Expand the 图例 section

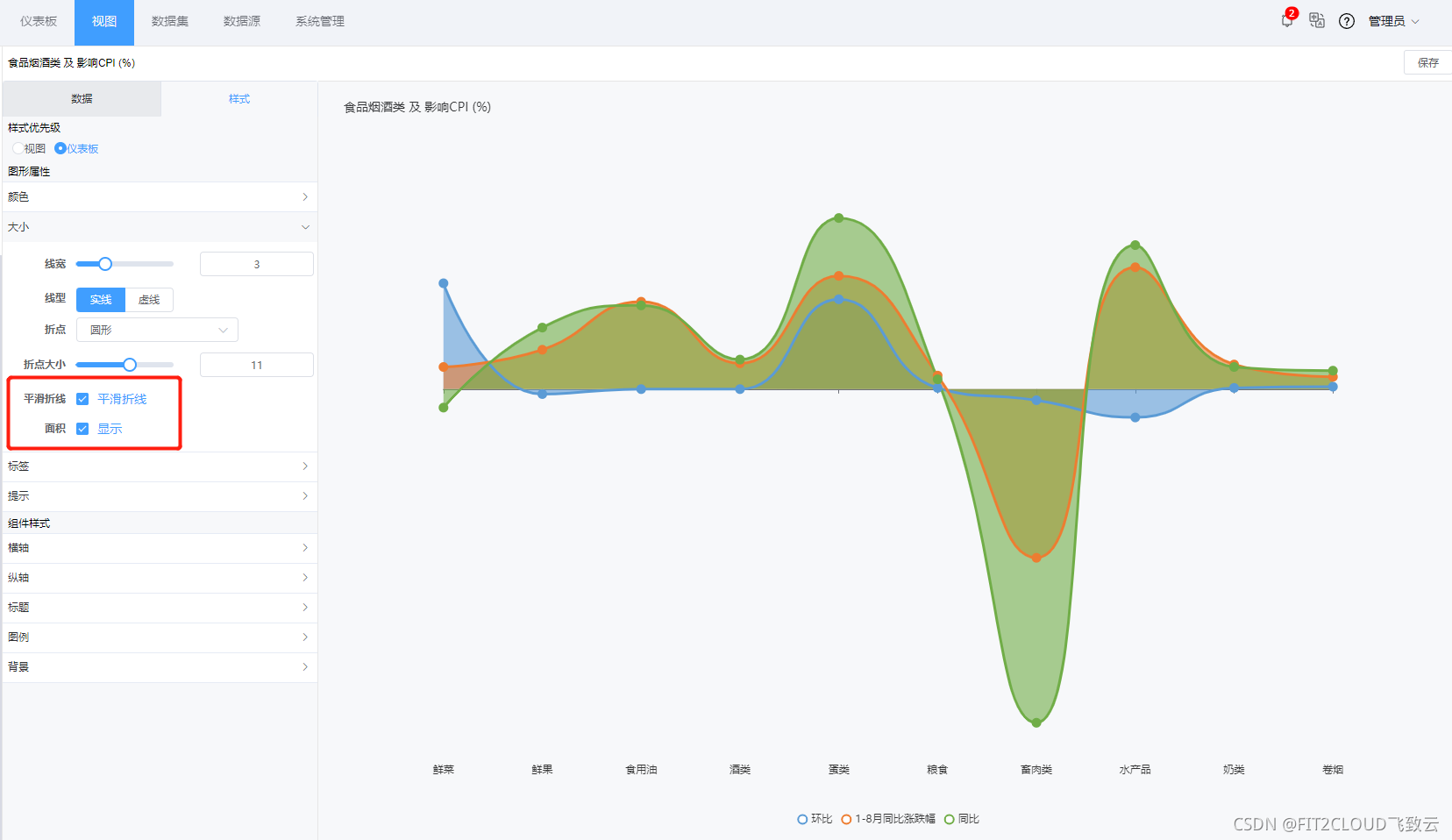pos(160,637)
